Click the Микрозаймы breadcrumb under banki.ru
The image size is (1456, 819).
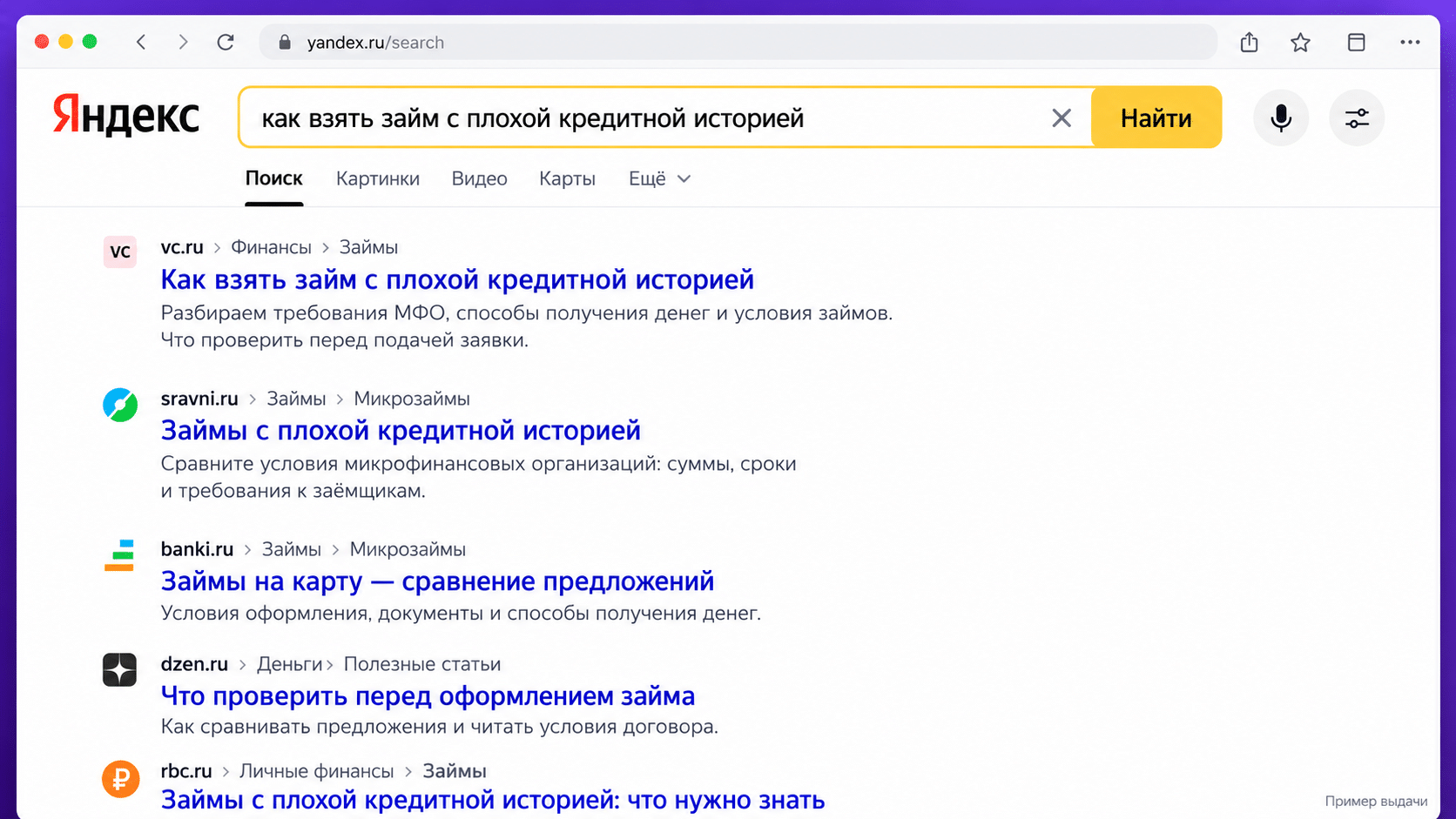tap(408, 549)
